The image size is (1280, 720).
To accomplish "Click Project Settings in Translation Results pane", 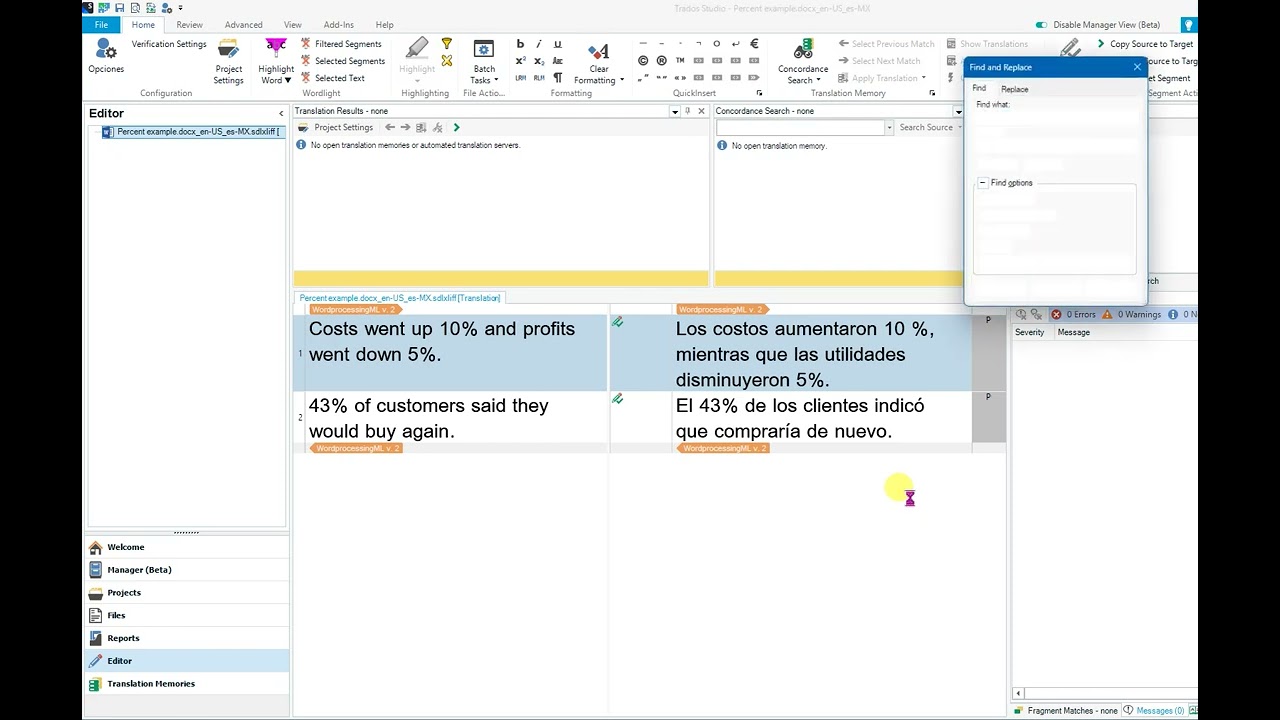I will coord(336,128).
